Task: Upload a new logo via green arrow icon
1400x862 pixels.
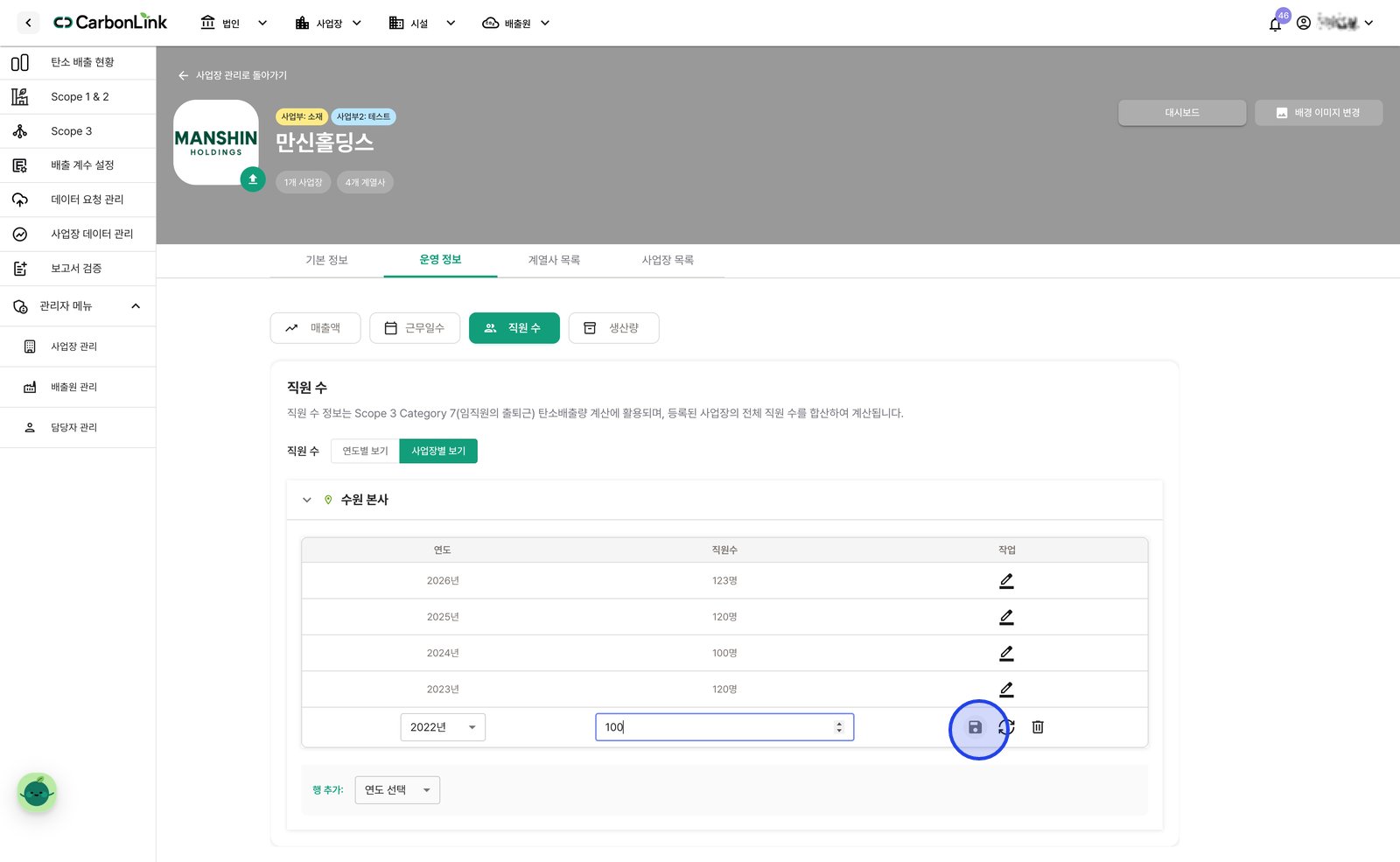Action: [x=253, y=179]
